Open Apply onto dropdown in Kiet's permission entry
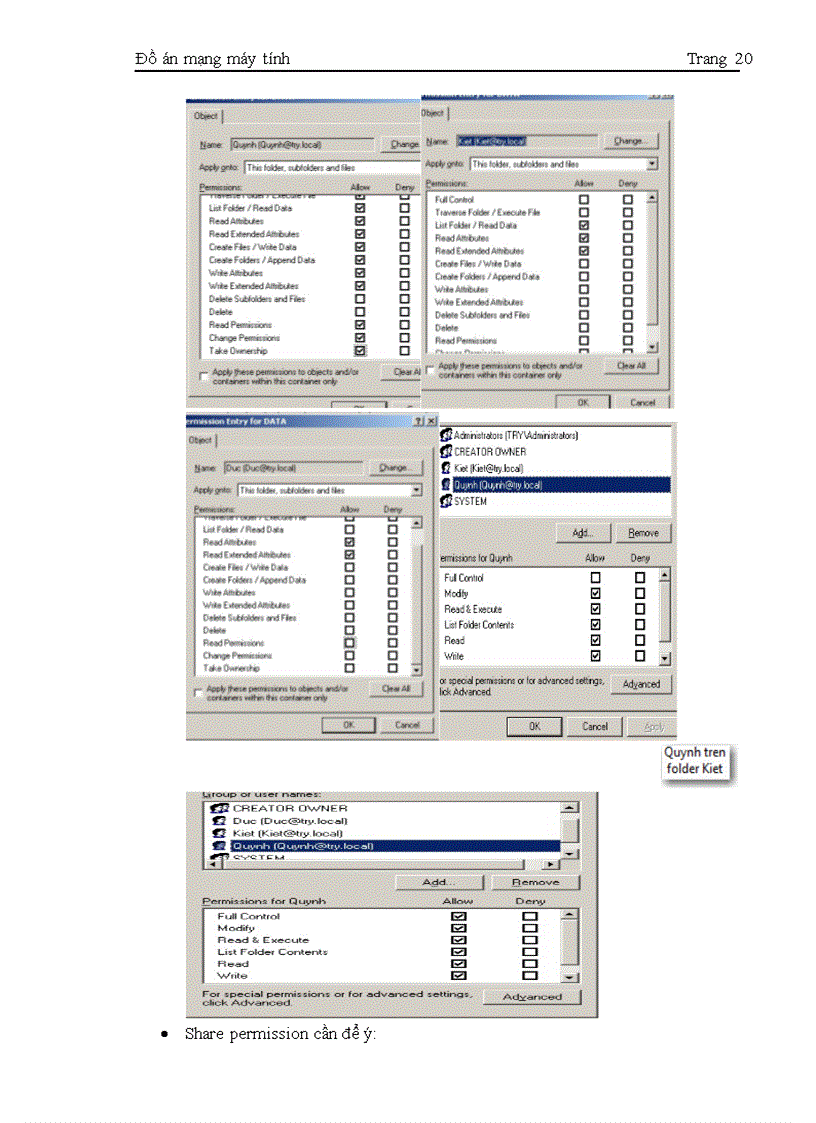The height and width of the screenshot is (1123, 816). (x=652, y=164)
